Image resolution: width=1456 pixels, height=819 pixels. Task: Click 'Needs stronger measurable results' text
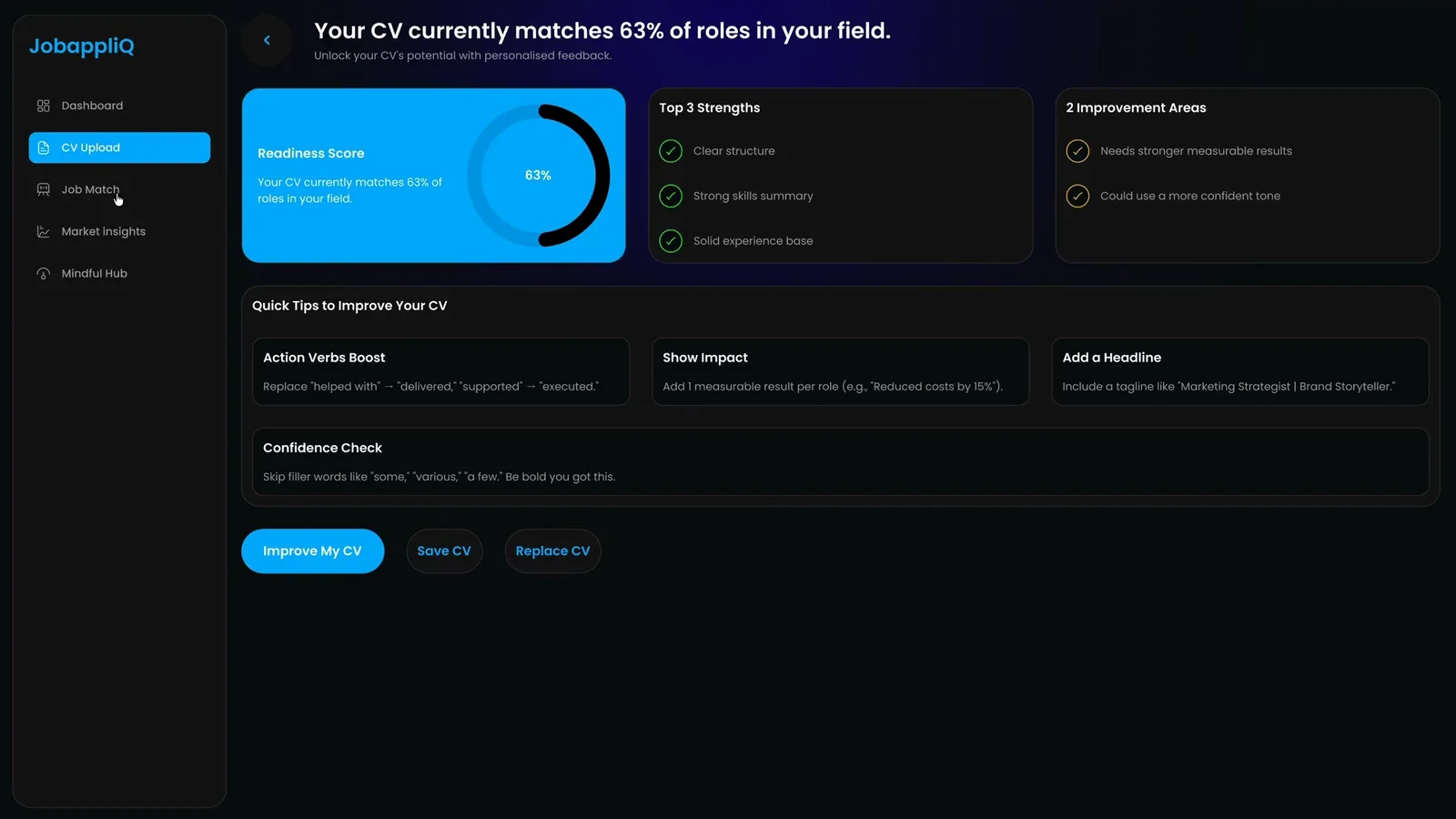click(1196, 151)
